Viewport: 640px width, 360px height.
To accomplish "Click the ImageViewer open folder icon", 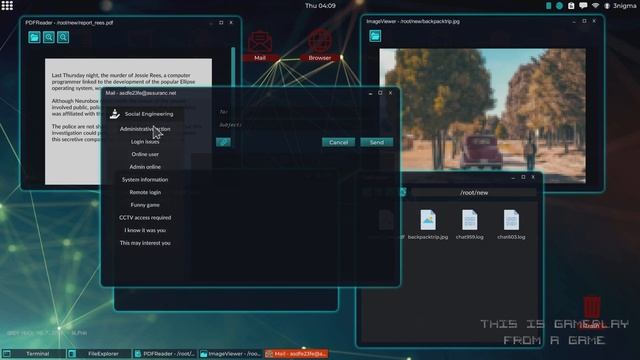I will point(375,36).
